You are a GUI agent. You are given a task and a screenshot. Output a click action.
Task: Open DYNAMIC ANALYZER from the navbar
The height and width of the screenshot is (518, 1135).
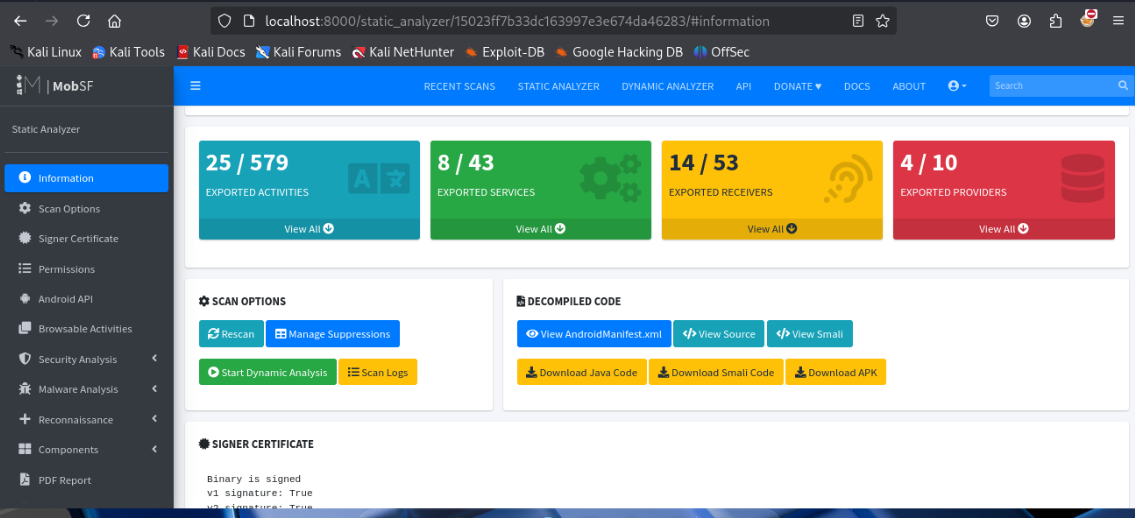pyautogui.click(x=667, y=86)
